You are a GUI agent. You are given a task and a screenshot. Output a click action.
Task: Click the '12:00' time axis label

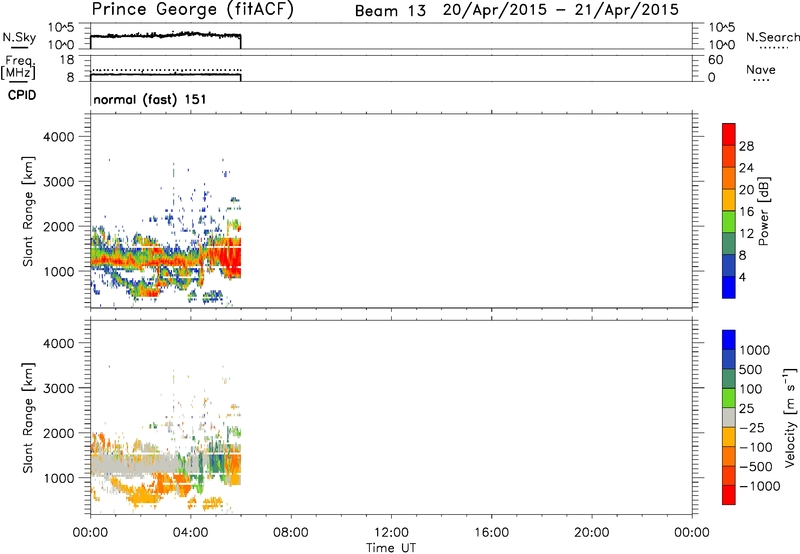click(391, 533)
